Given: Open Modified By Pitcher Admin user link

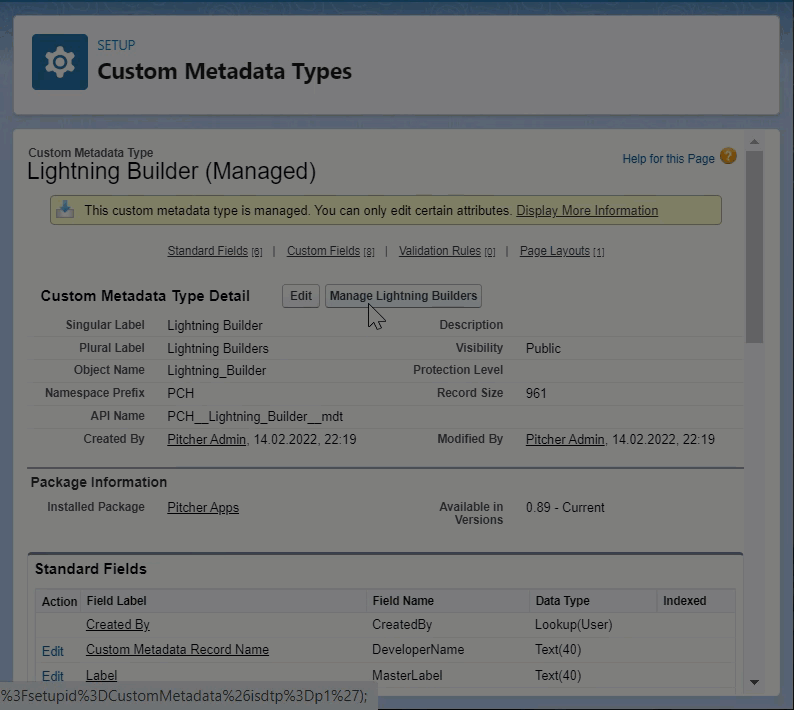Looking at the screenshot, I should (565, 440).
